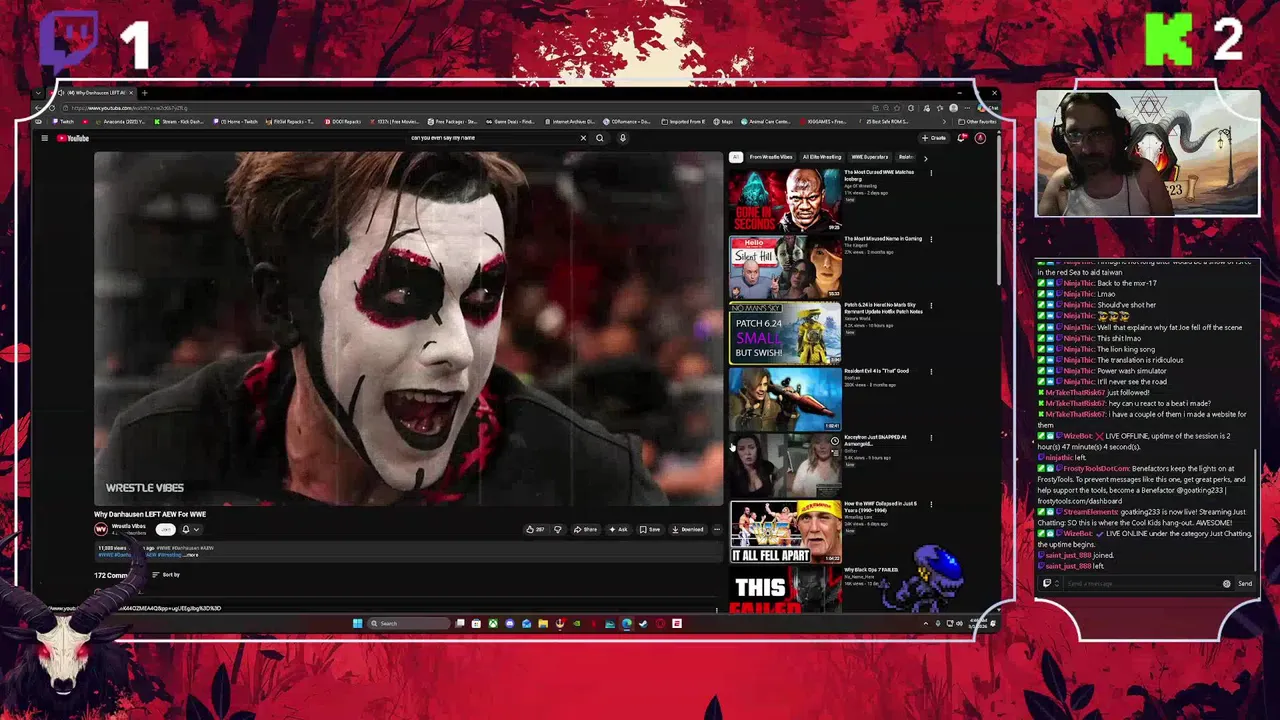1280x720 pixels.
Task: Open The Most Cursed WWE Matches thumbnail
Action: 785,200
